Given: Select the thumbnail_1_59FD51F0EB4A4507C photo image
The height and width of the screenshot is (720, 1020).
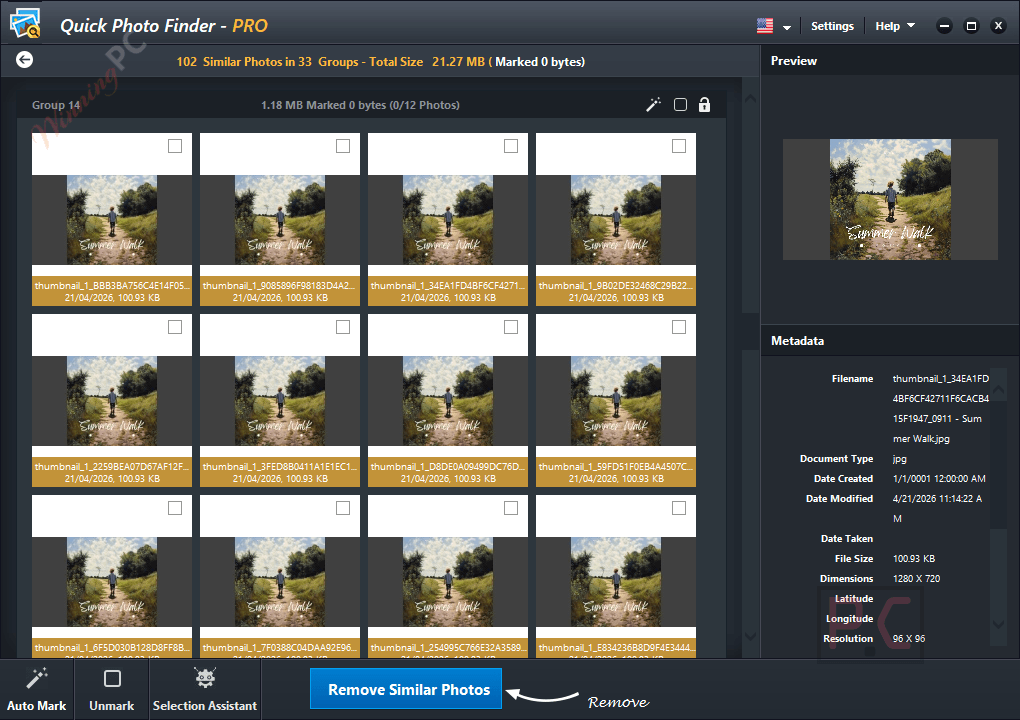Looking at the screenshot, I should 615,401.
